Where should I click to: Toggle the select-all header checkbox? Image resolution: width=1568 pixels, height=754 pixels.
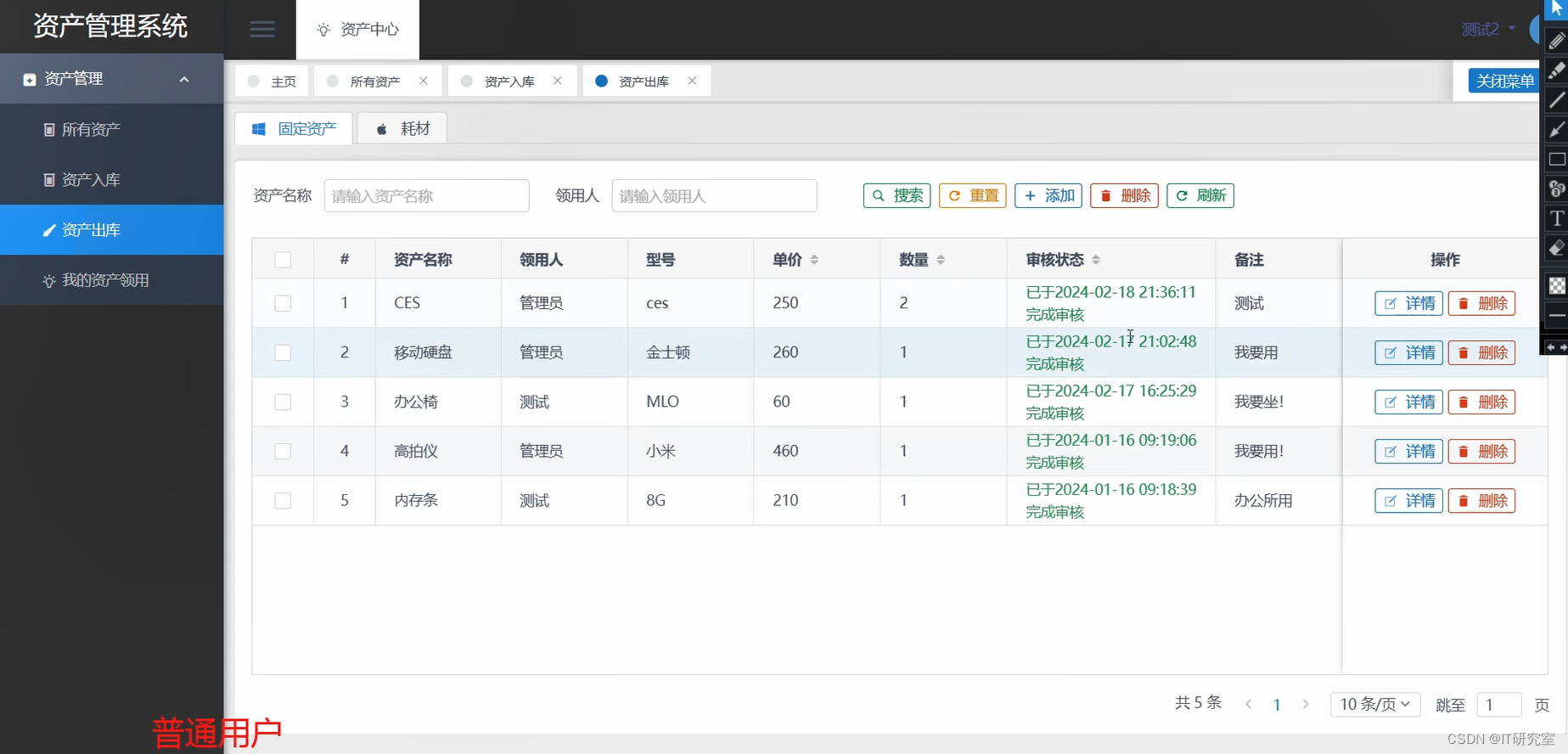[283, 260]
